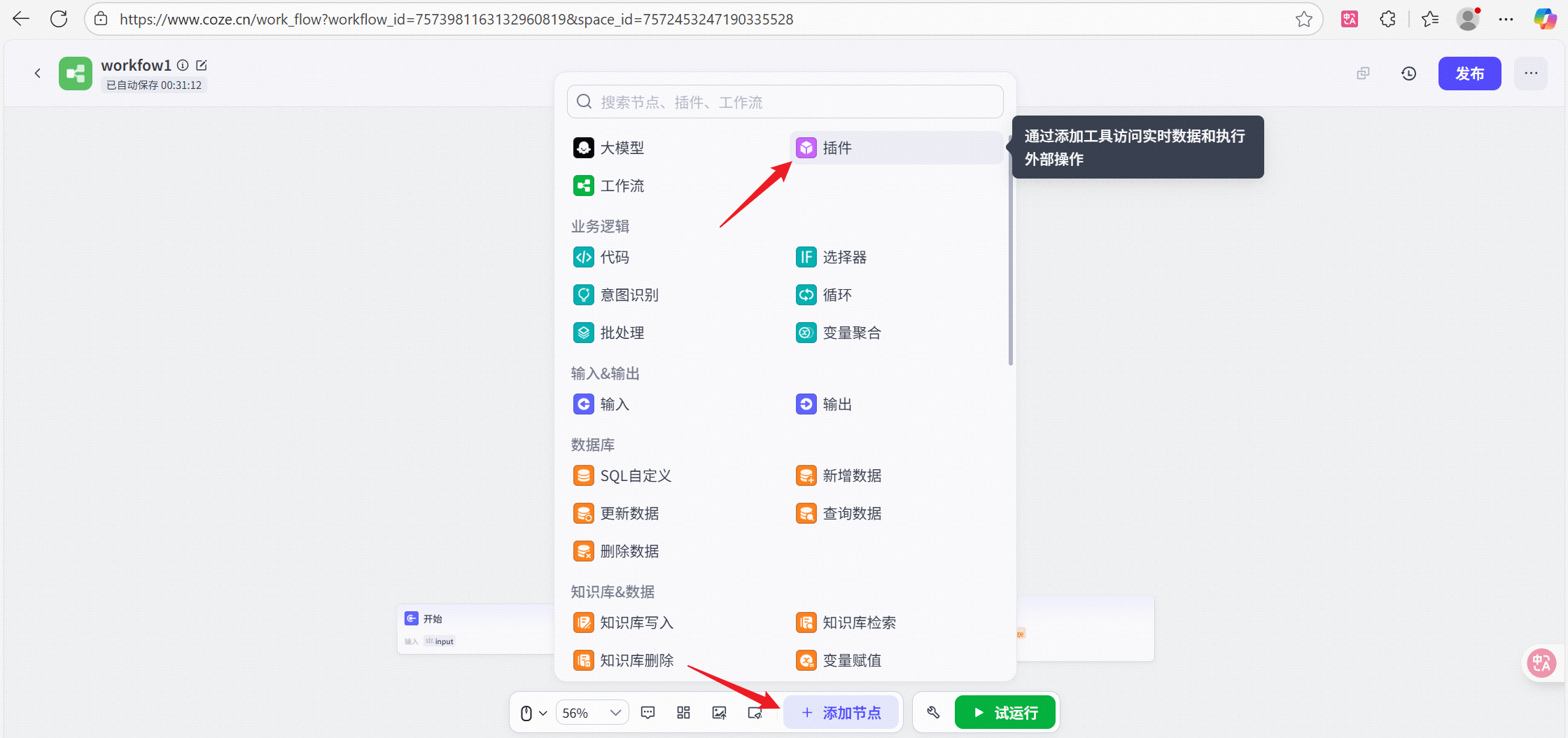Select the 插件 node from the panel
1568x738 pixels.
(x=837, y=148)
